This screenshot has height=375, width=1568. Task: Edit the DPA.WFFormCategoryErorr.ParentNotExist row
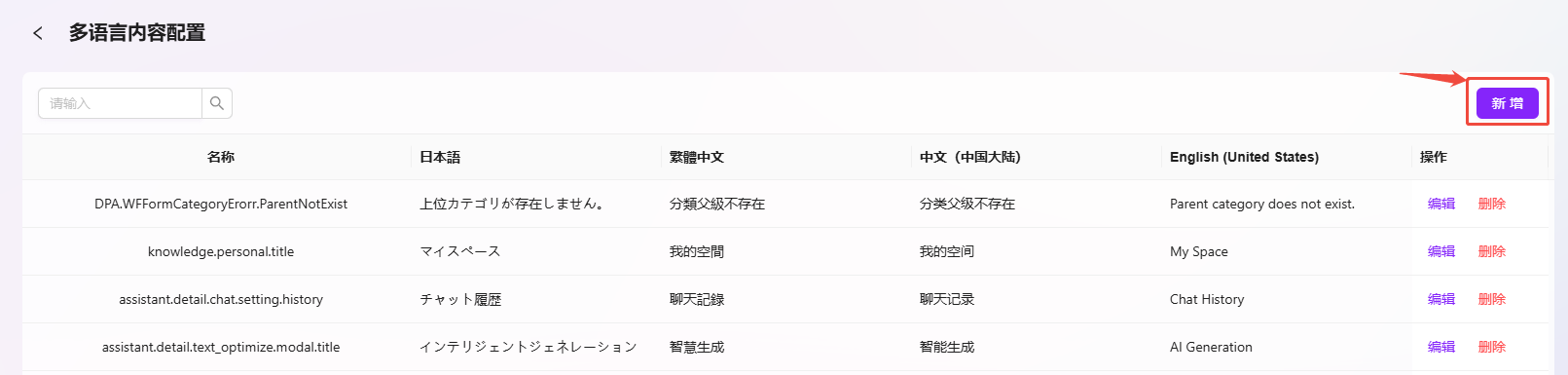[x=1440, y=204]
